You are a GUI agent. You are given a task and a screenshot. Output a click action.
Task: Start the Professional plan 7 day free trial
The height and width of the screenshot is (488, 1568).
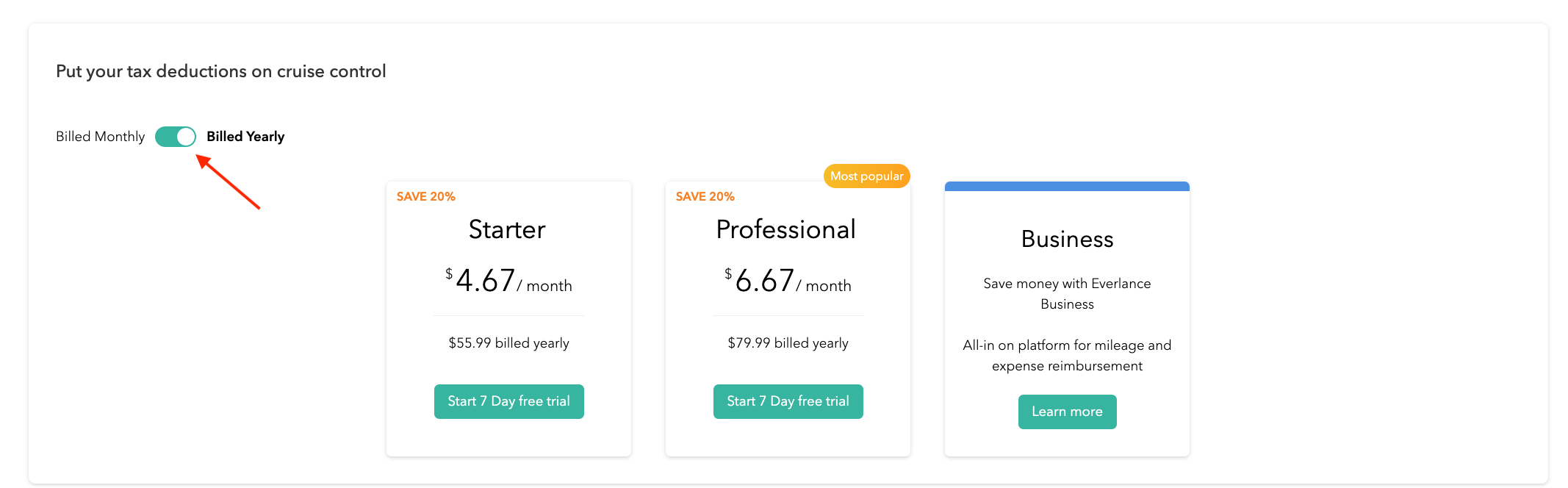click(x=788, y=401)
